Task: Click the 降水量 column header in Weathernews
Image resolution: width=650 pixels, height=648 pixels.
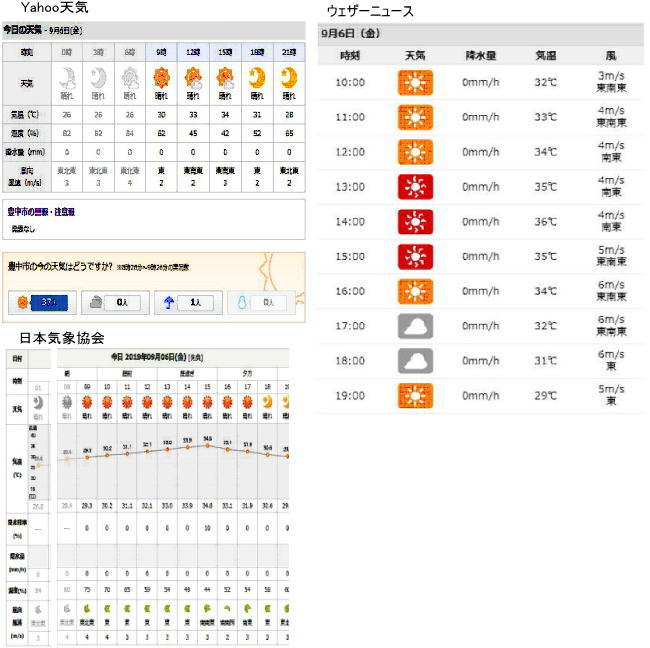Action: pyautogui.click(x=480, y=56)
